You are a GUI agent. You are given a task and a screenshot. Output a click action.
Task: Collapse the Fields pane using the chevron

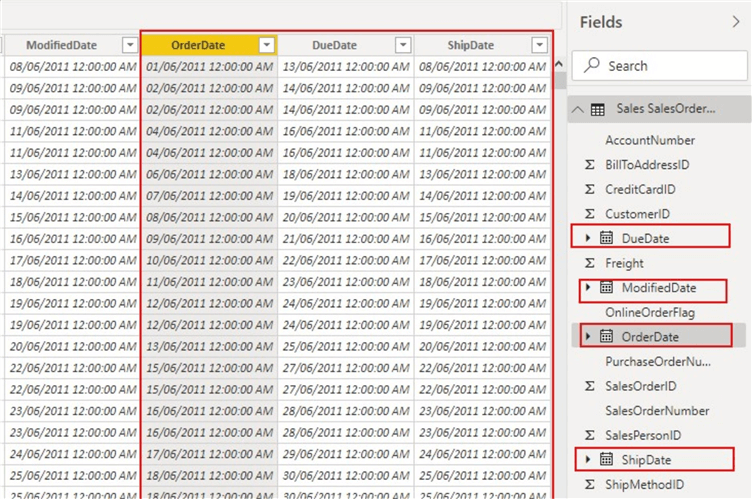(x=736, y=22)
